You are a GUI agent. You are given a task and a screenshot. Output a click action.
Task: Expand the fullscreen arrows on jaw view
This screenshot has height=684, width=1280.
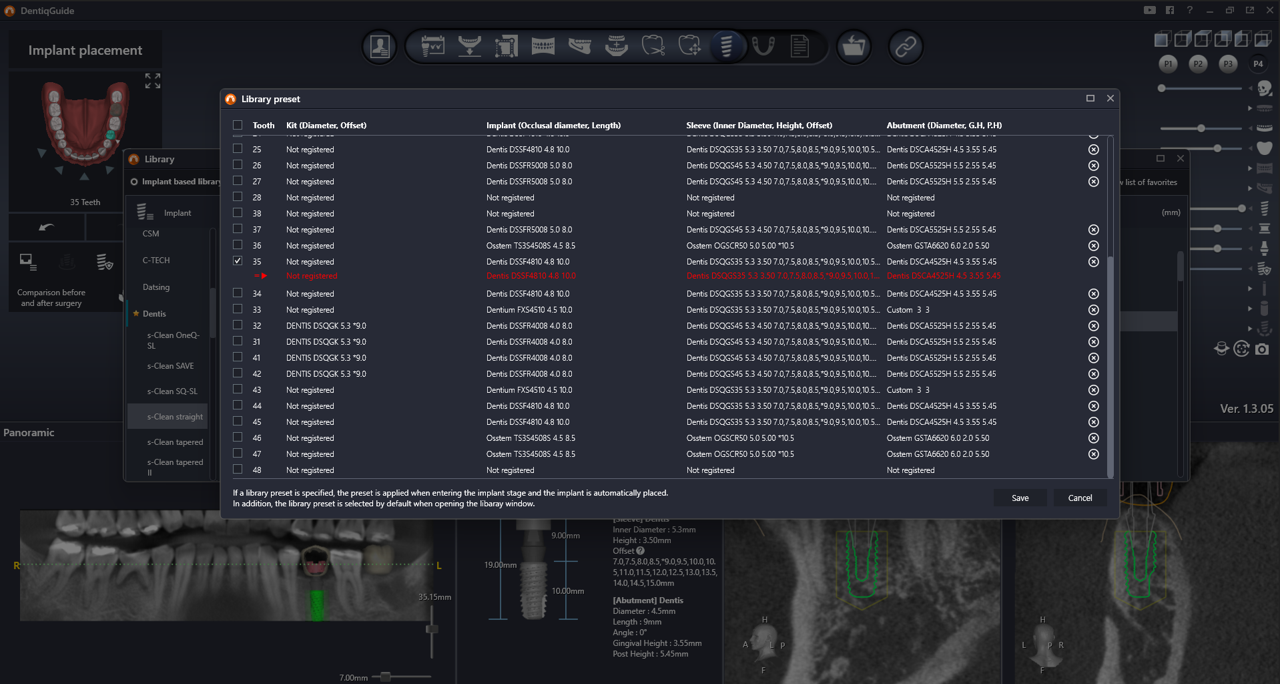(x=152, y=81)
